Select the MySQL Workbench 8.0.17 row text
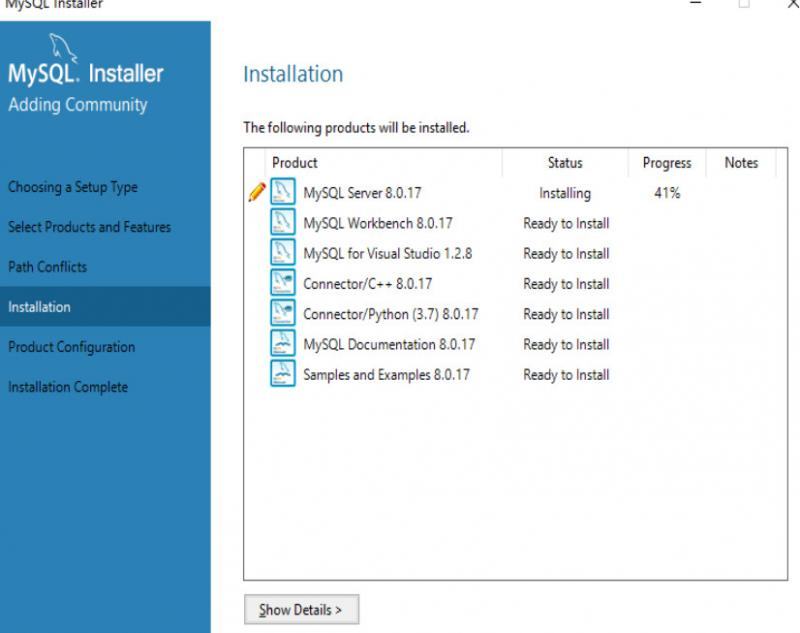Image resolution: width=800 pixels, height=633 pixels. click(x=378, y=223)
